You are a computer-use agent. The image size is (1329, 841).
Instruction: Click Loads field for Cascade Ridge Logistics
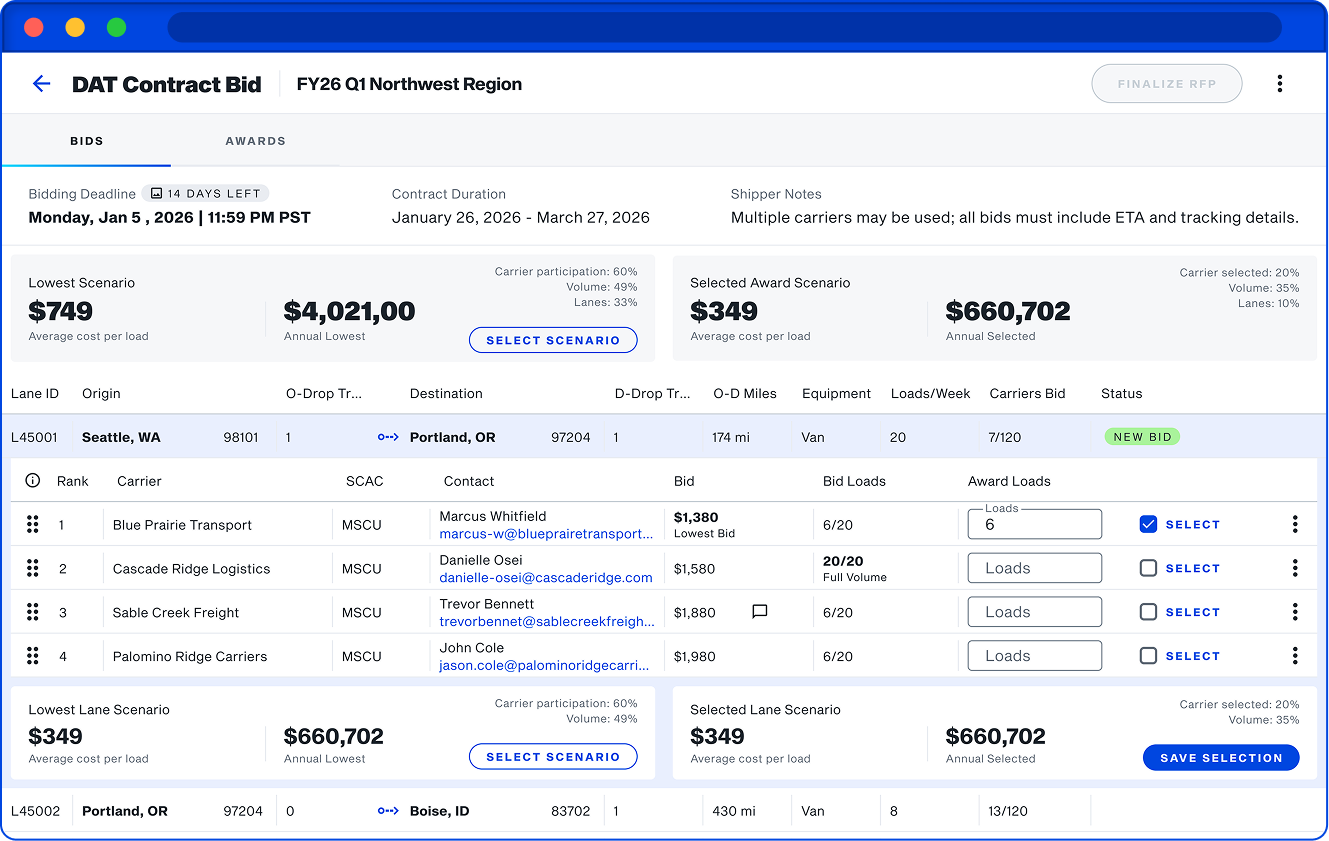[1035, 568]
